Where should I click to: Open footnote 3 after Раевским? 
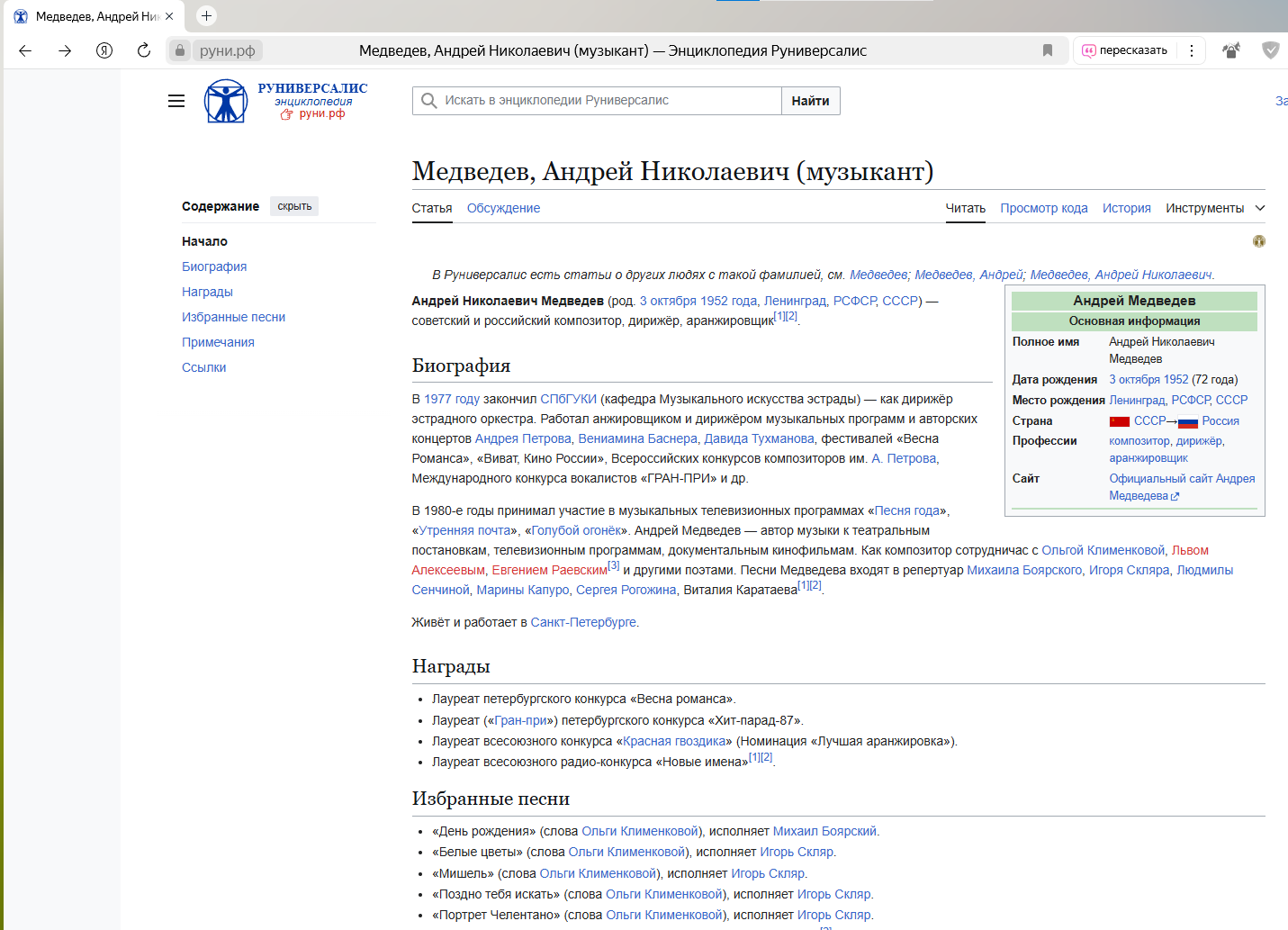(614, 565)
